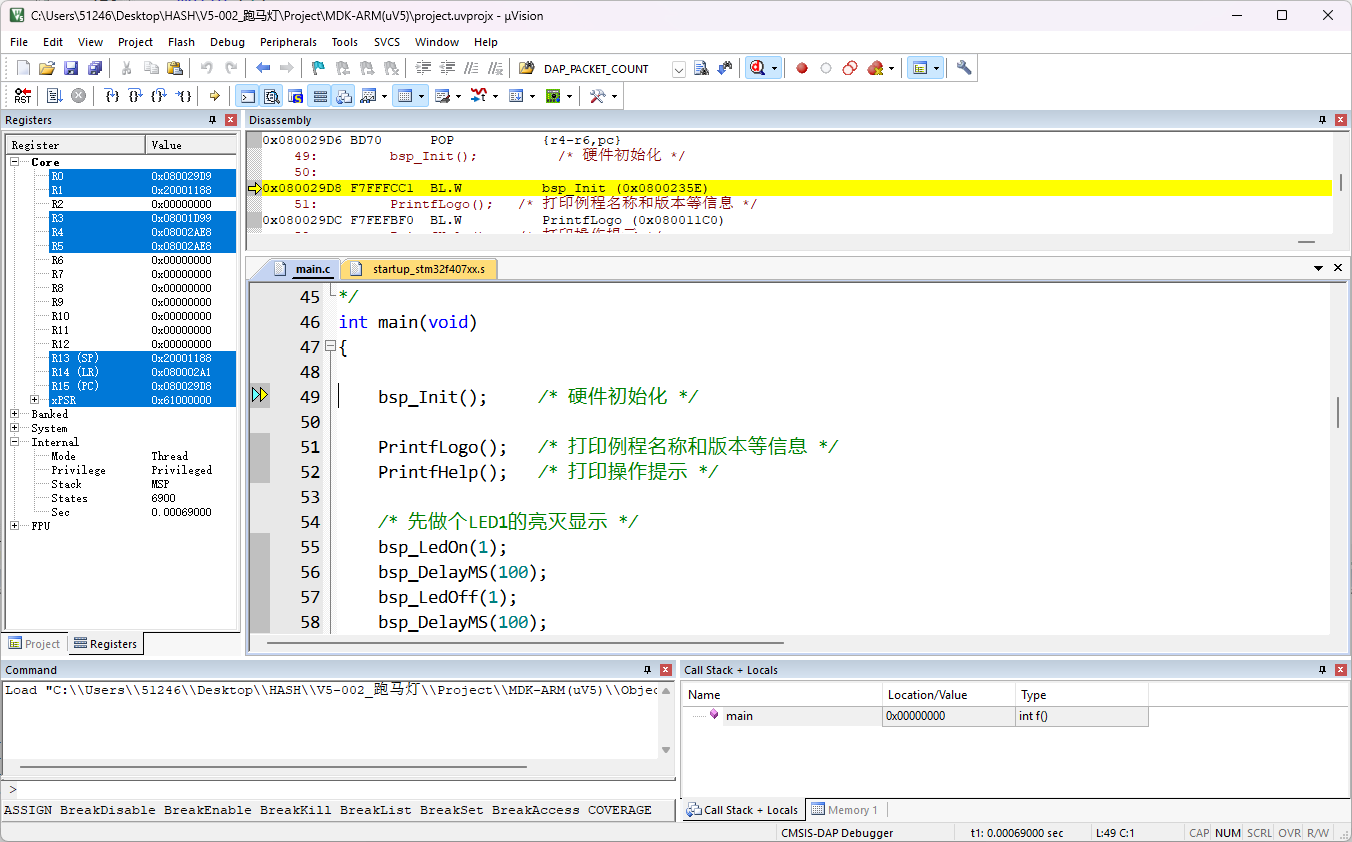The height and width of the screenshot is (842, 1352).
Task: Click Start/Stop Debug Session icon
Action: tap(758, 68)
